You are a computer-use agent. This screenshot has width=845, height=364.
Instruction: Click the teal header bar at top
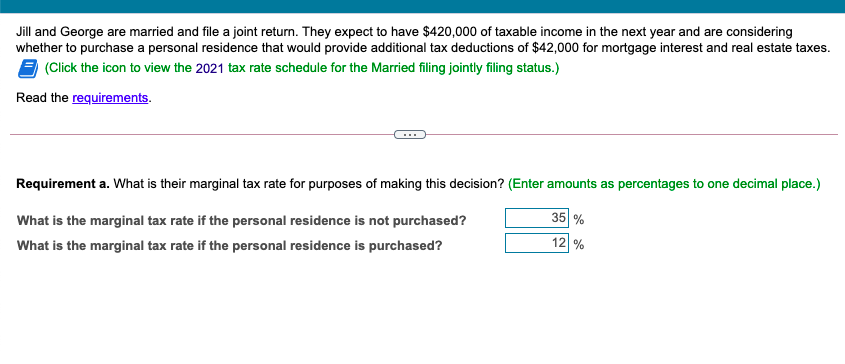click(x=422, y=6)
